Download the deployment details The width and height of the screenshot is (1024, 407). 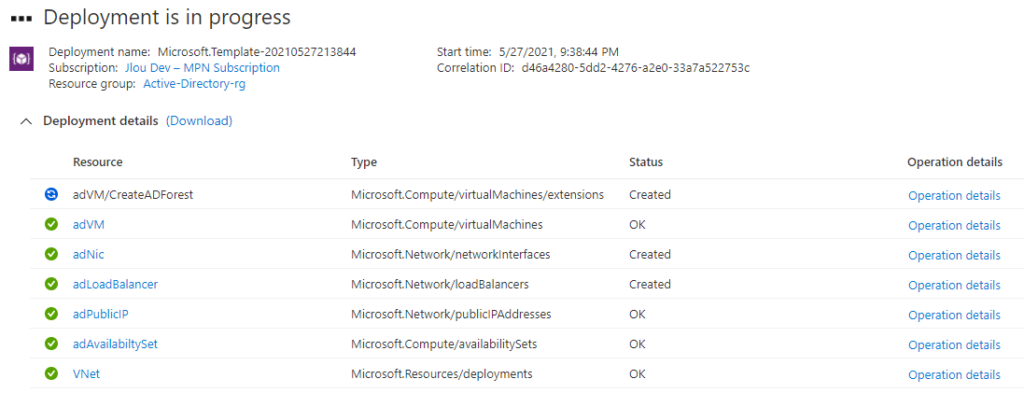pos(199,121)
